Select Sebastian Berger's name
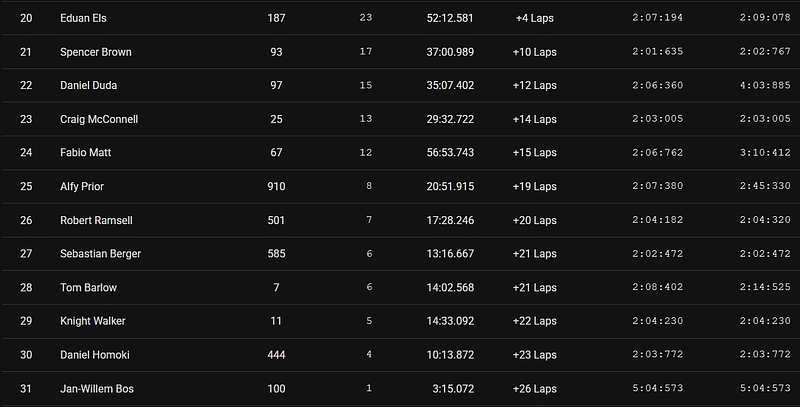Viewport: 800px width, 407px height. pos(100,254)
